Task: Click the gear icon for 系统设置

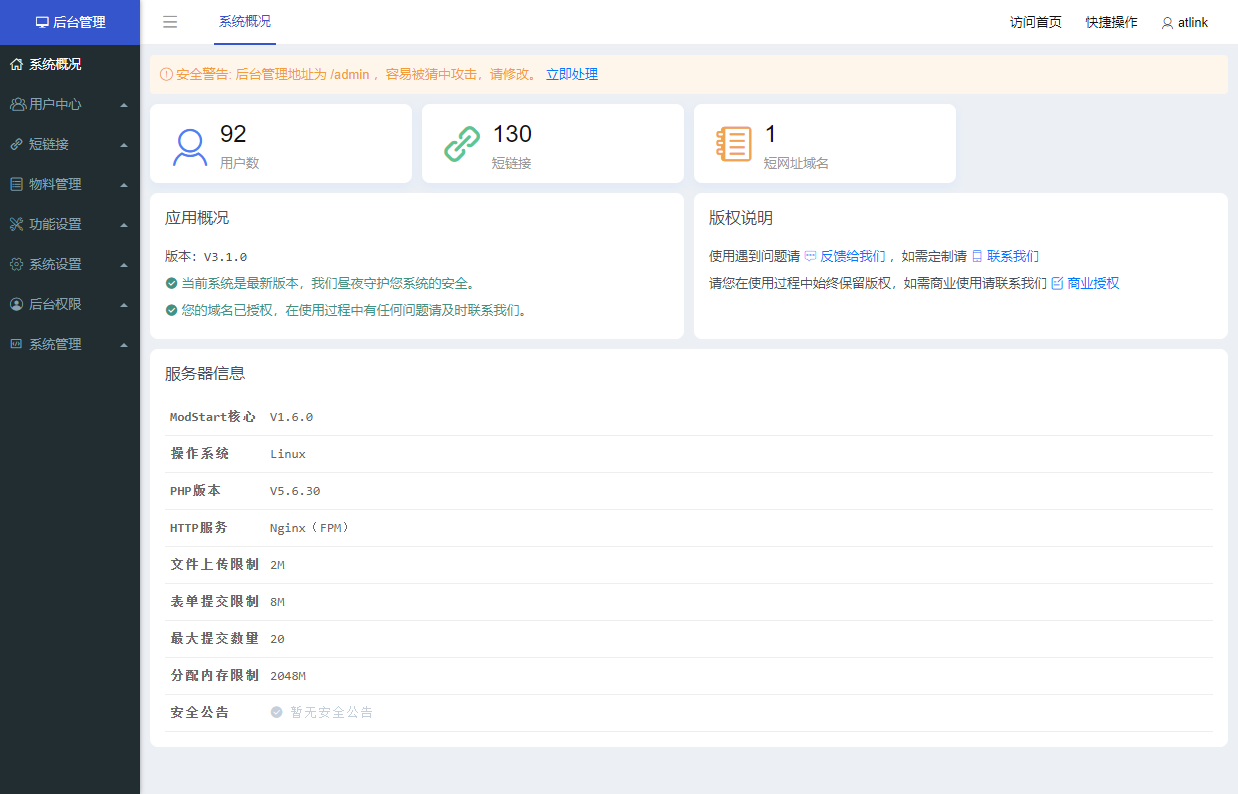Action: [17, 264]
